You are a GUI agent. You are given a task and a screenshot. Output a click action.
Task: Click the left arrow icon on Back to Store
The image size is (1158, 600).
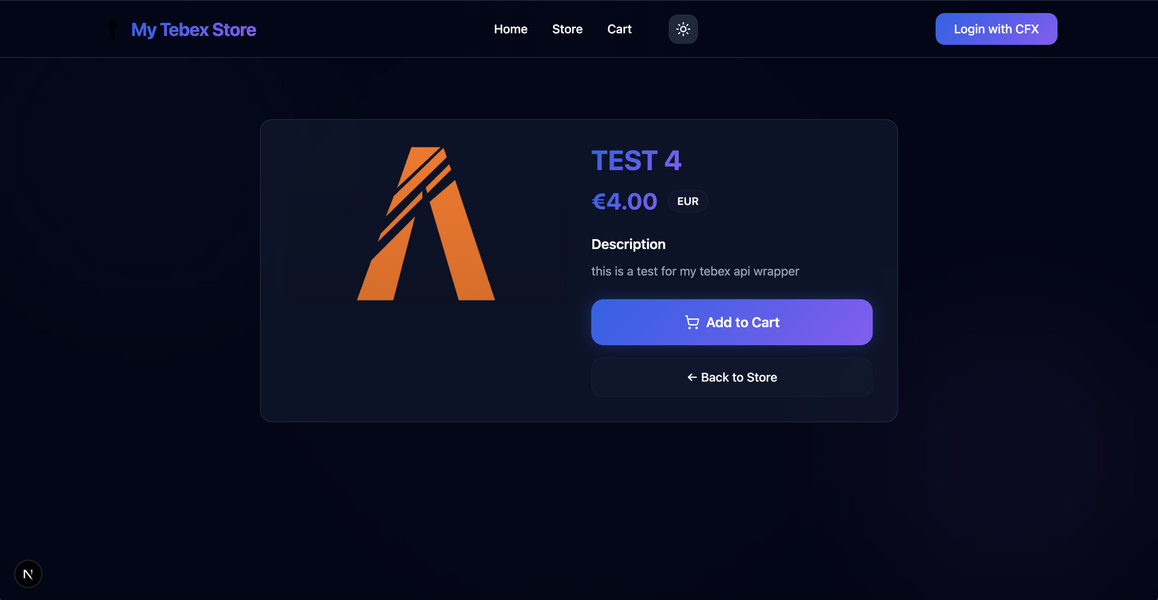[x=692, y=378]
